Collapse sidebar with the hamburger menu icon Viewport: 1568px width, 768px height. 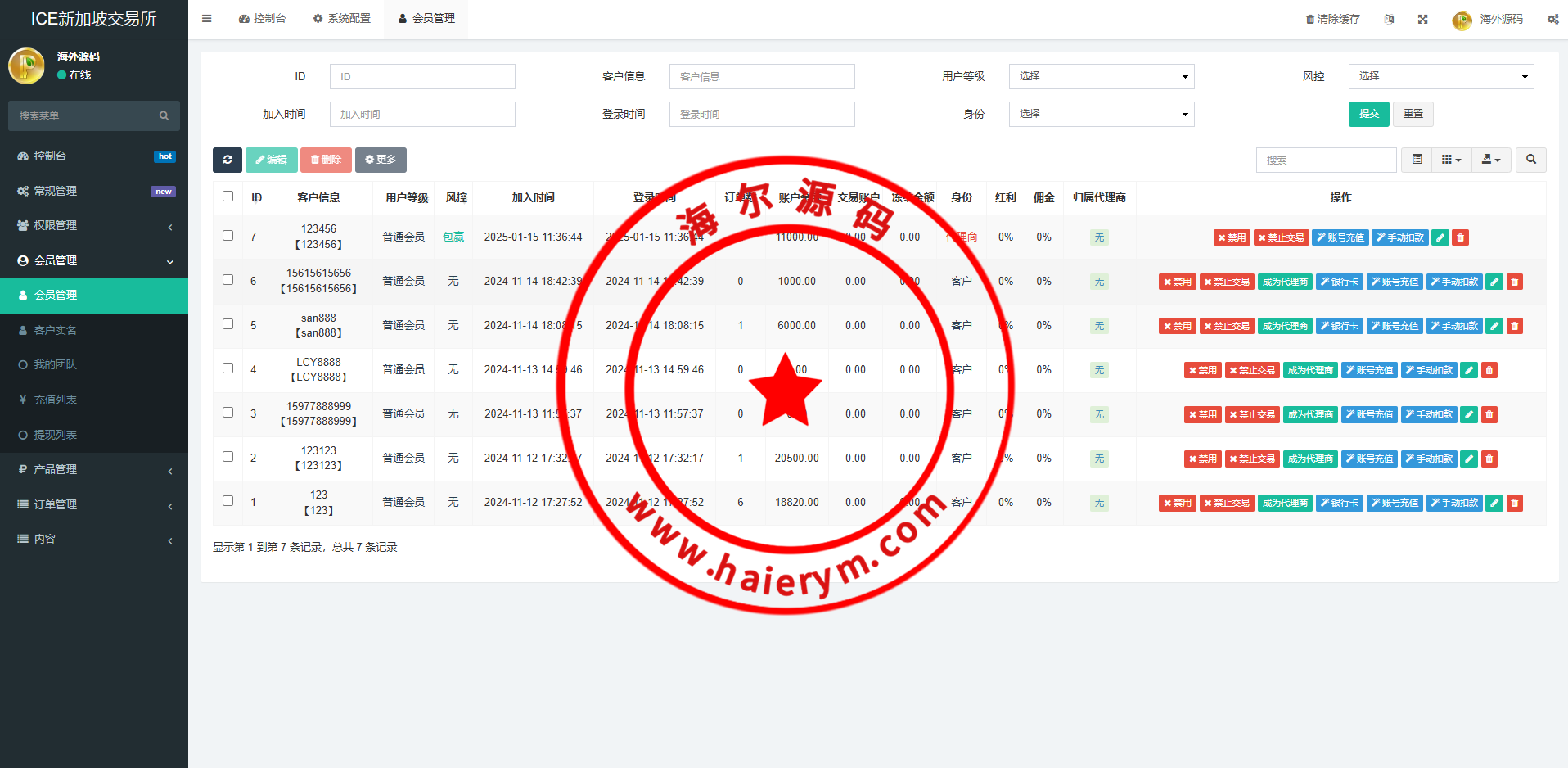click(207, 18)
